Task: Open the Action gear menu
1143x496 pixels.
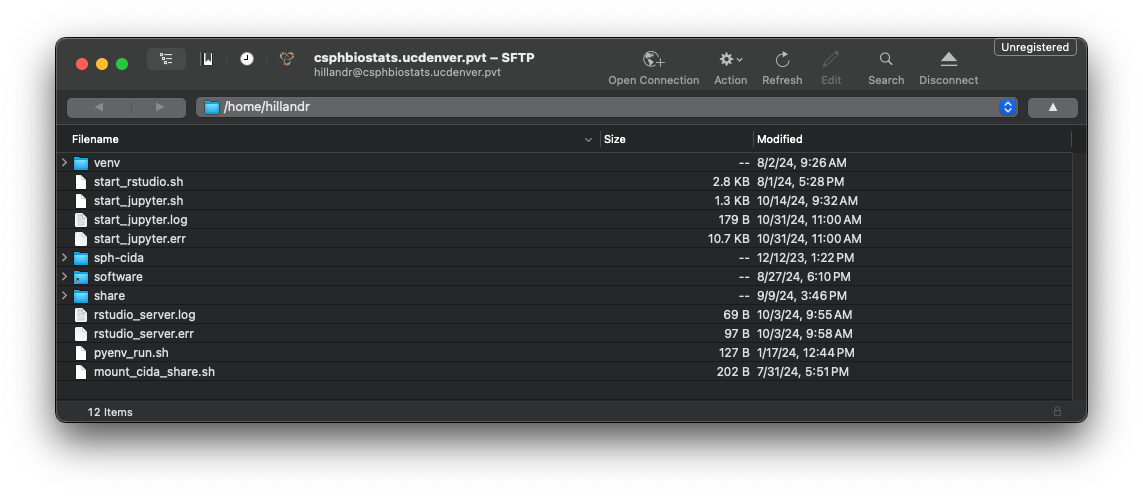Action: point(730,59)
